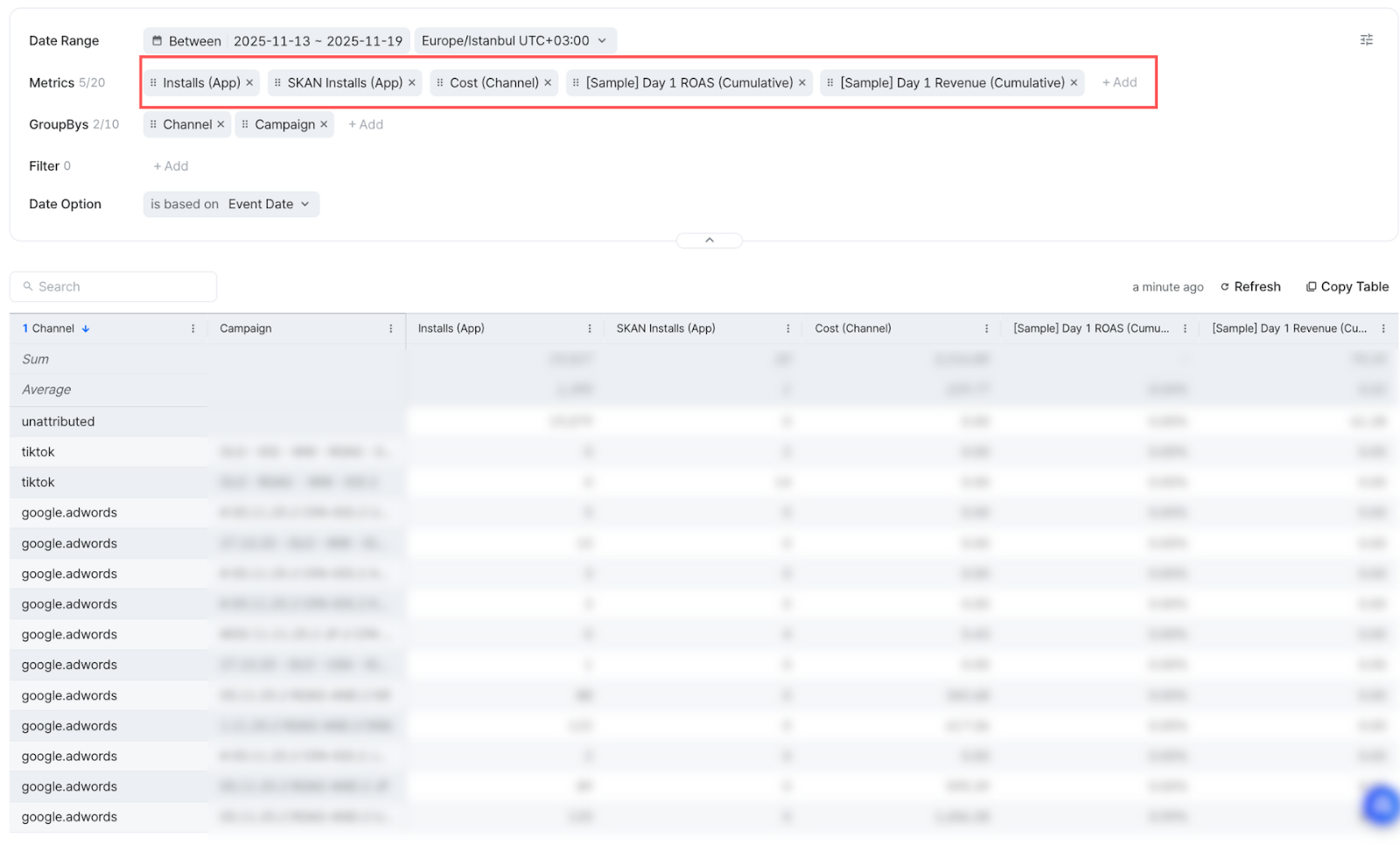Viewport: 1400px width, 845px height.
Task: Click drag handle of Day 1 ROAS chip
Action: 576,83
